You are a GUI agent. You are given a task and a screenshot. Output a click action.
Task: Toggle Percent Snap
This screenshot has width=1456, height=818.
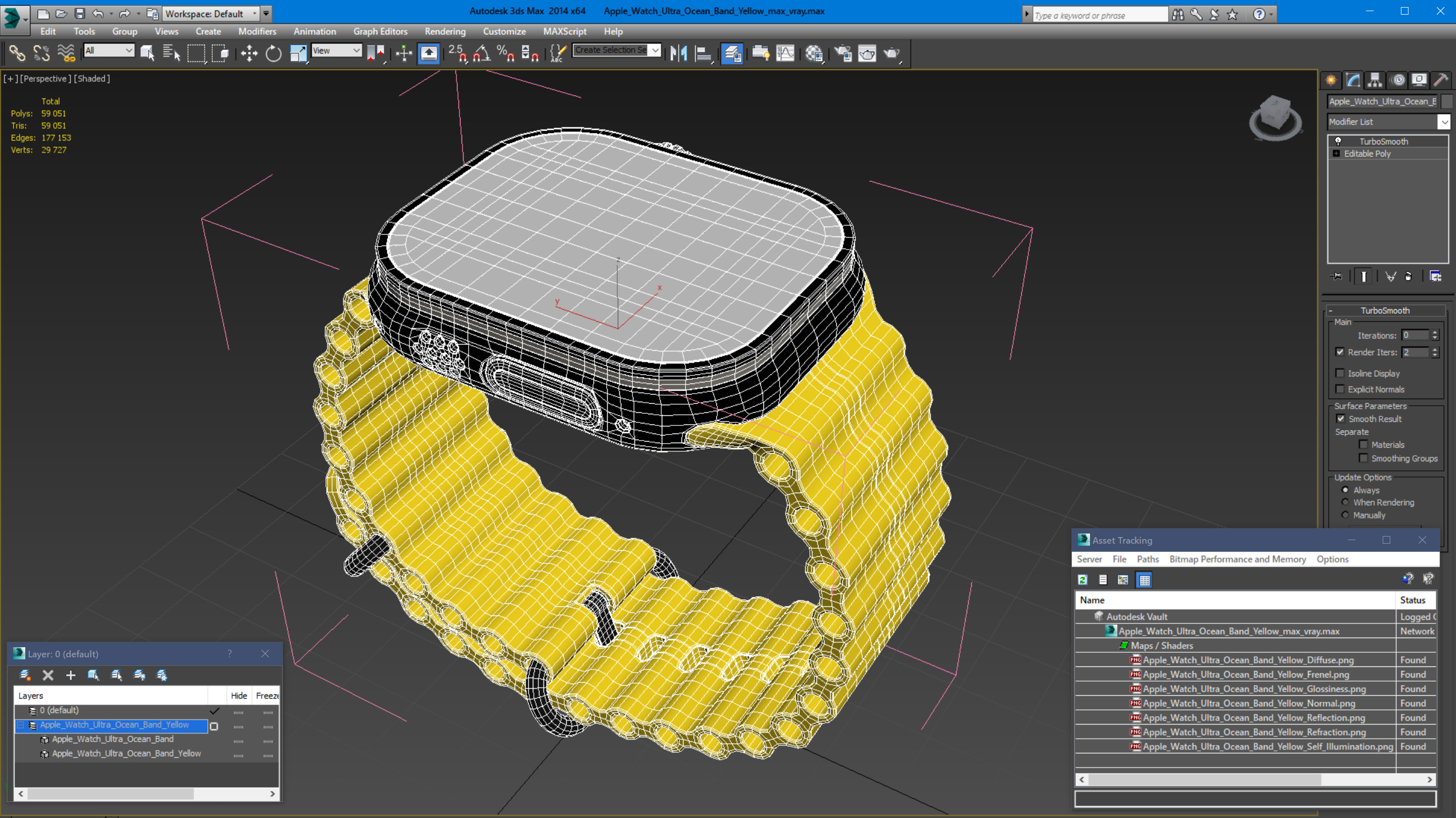pyautogui.click(x=505, y=54)
